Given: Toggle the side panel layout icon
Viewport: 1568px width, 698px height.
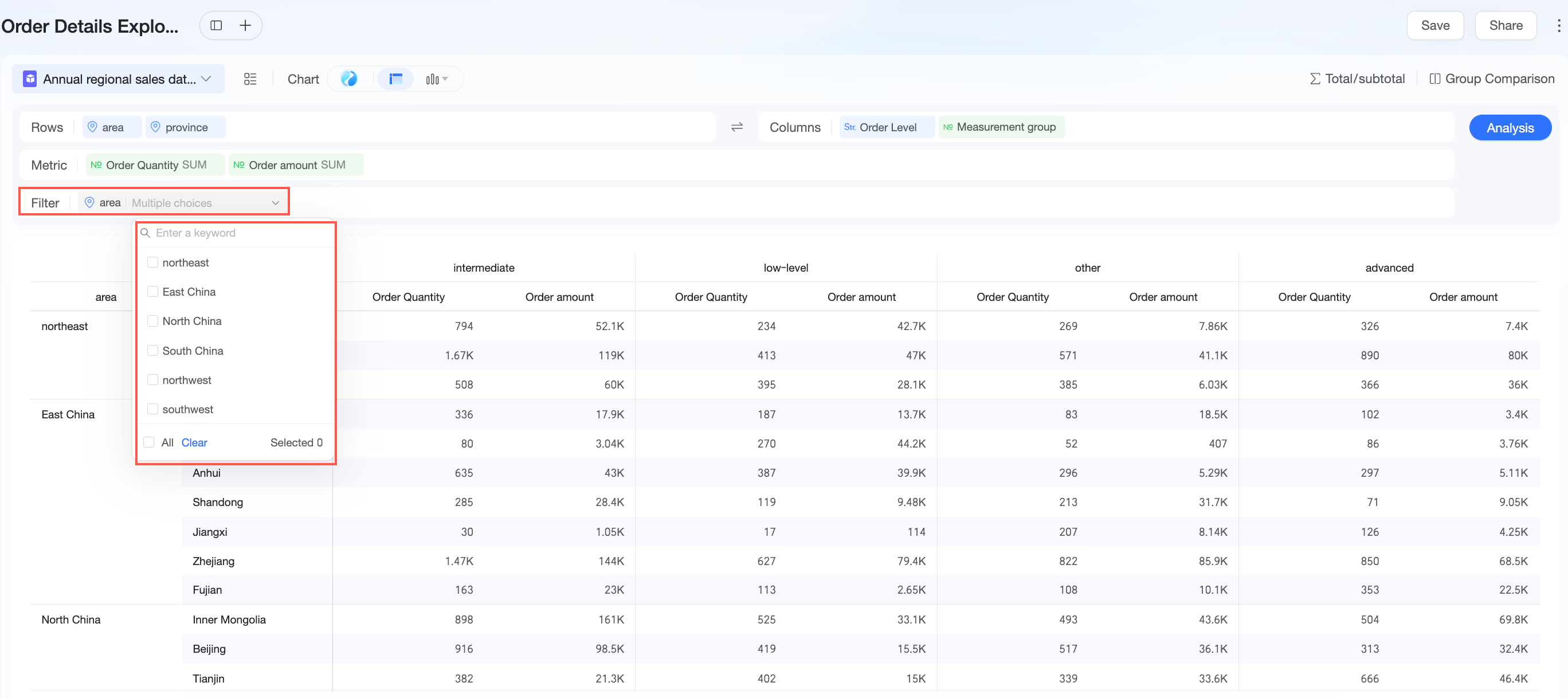Looking at the screenshot, I should point(216,26).
